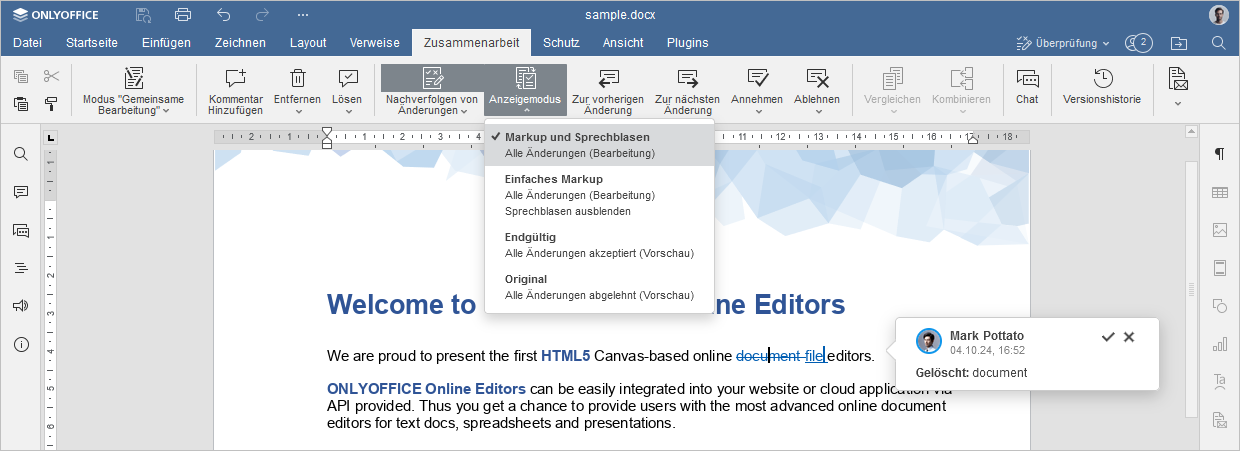Select Einfaches Markup display mode
The image size is (1240, 451).
[599, 195]
